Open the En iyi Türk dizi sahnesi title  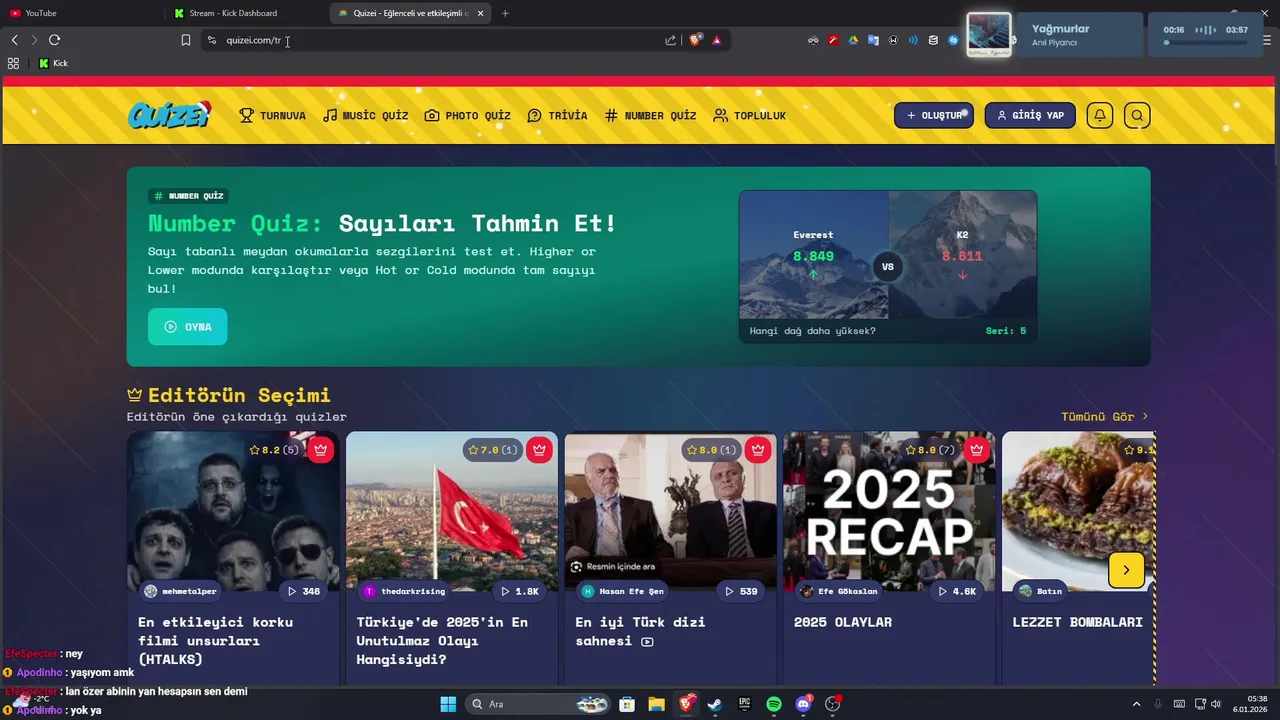coord(640,631)
